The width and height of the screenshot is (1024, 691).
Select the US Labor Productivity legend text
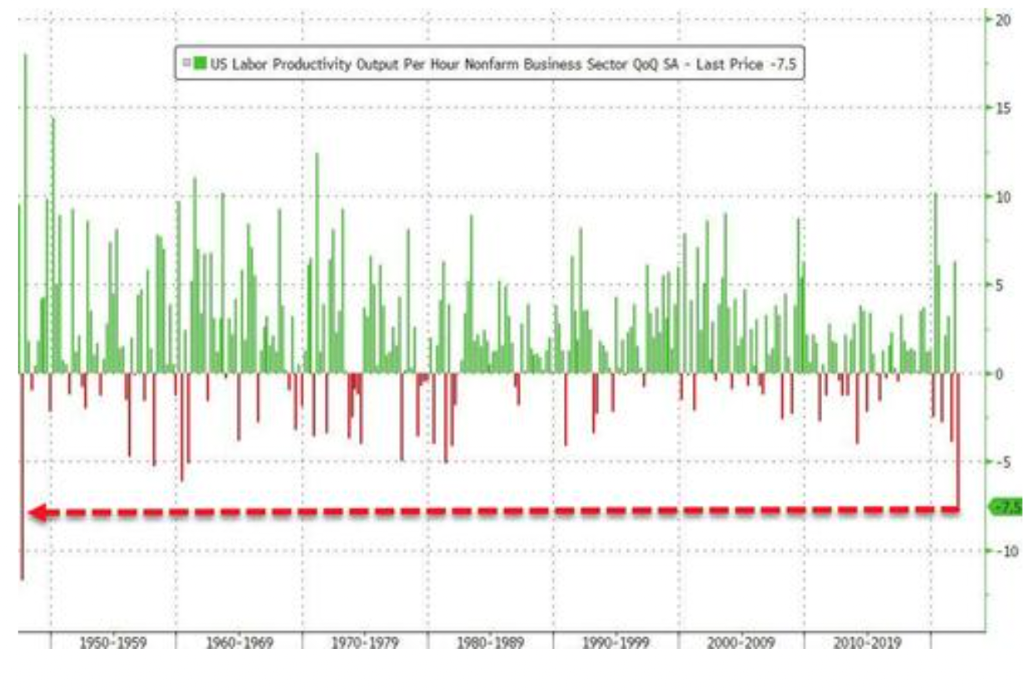tap(443, 64)
